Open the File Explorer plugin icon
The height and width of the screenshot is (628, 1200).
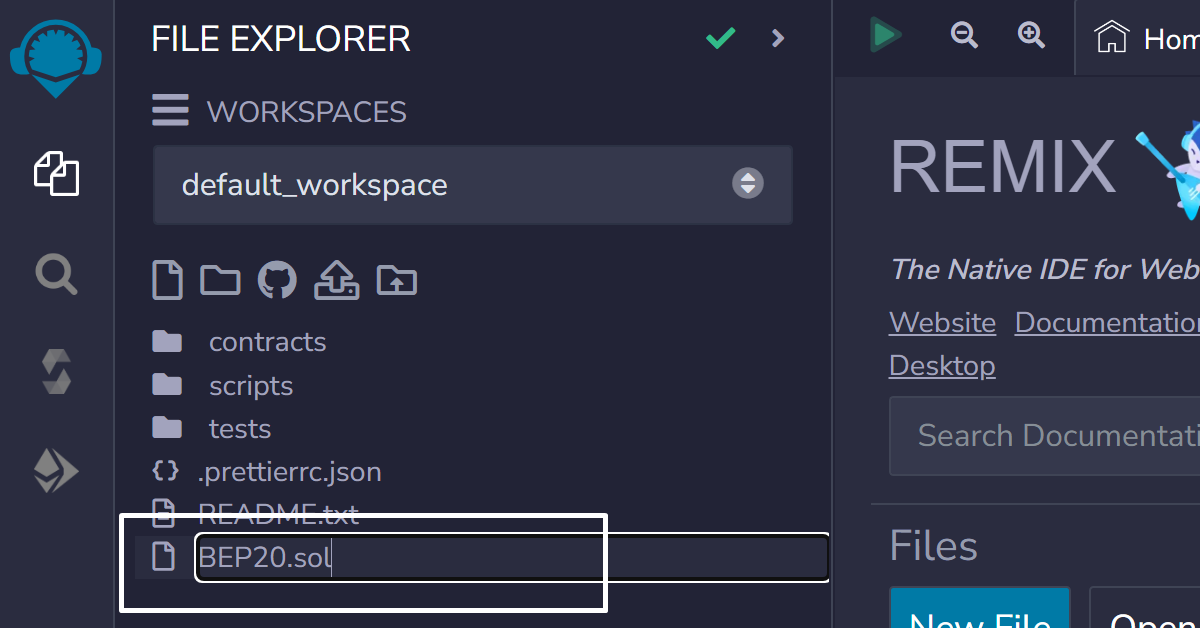[x=56, y=173]
